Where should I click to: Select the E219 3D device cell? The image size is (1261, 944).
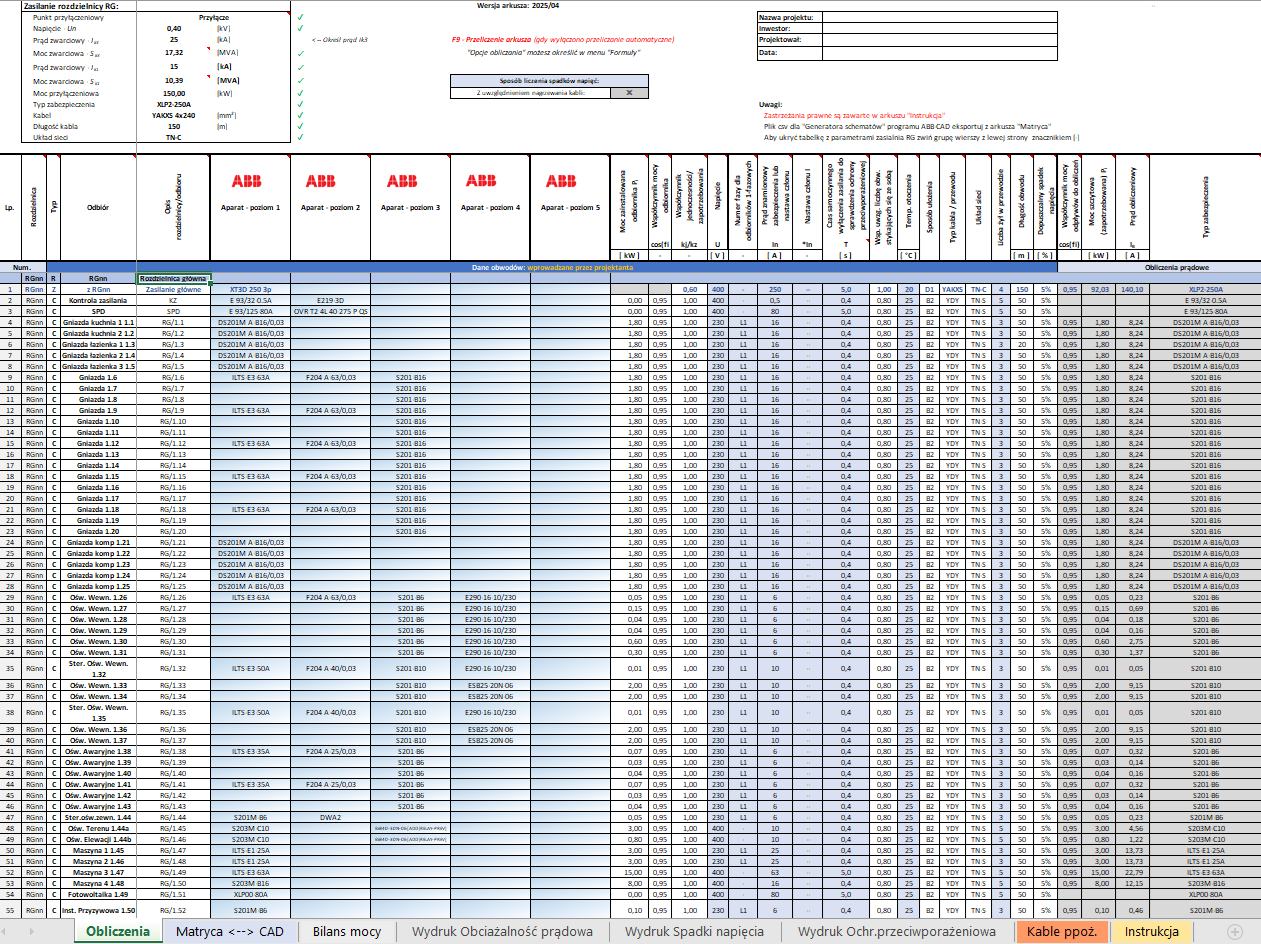[331, 300]
